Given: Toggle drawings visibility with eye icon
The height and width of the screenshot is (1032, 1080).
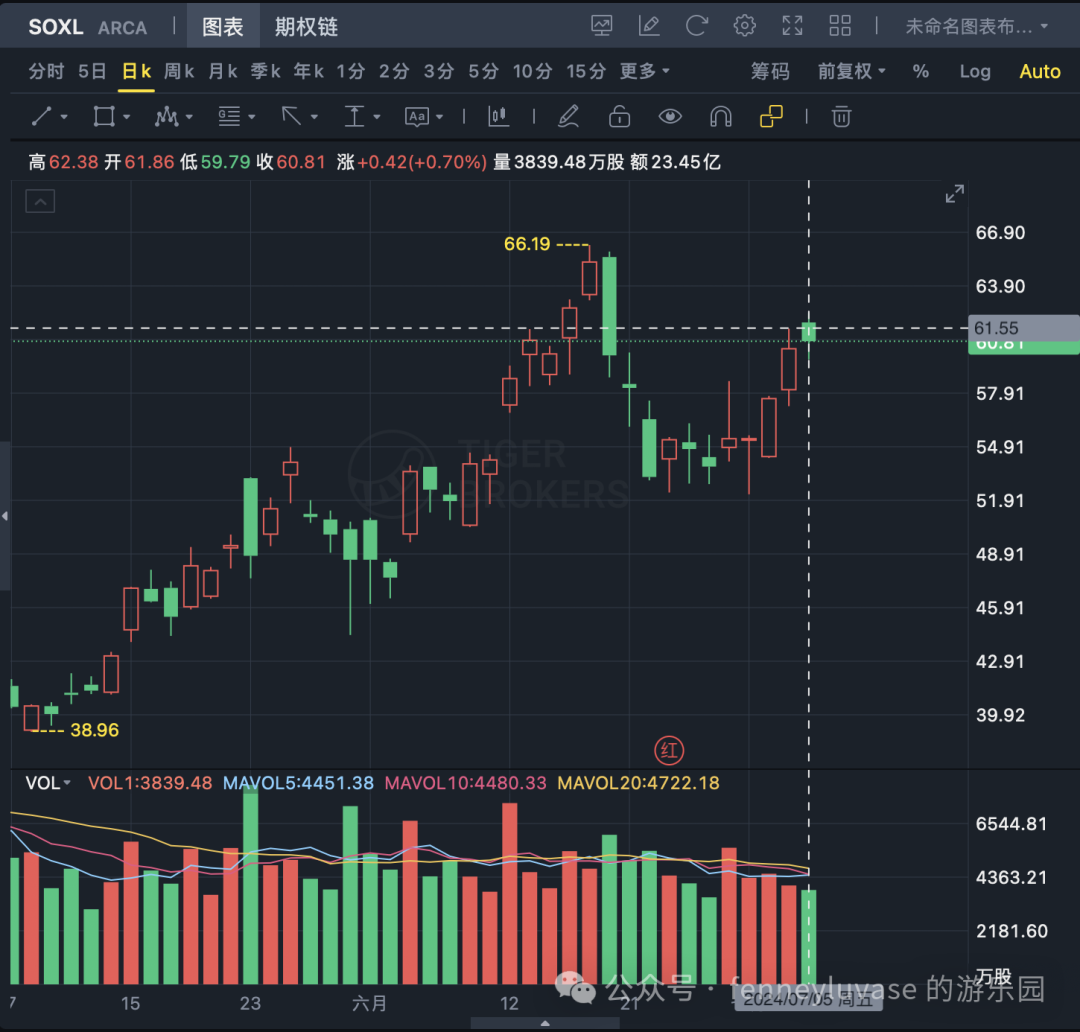Looking at the screenshot, I should (x=670, y=116).
